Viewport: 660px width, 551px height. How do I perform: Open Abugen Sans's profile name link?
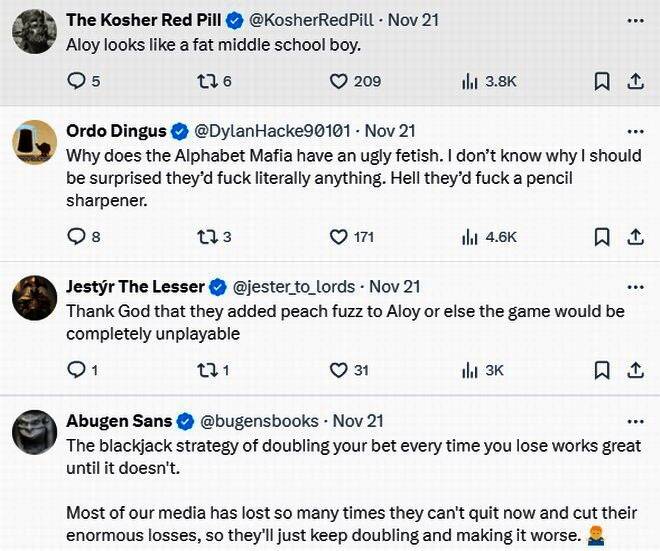[118, 421]
